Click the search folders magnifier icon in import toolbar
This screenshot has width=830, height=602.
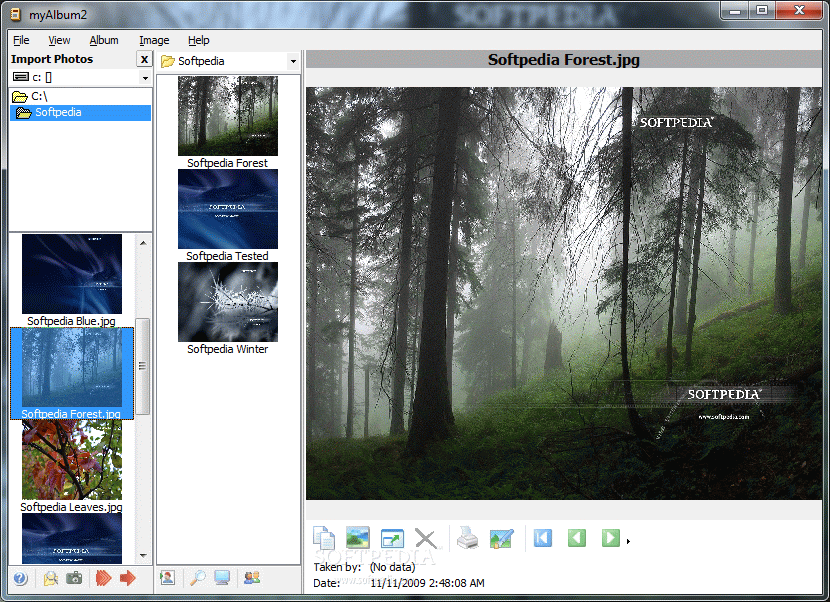click(x=51, y=578)
